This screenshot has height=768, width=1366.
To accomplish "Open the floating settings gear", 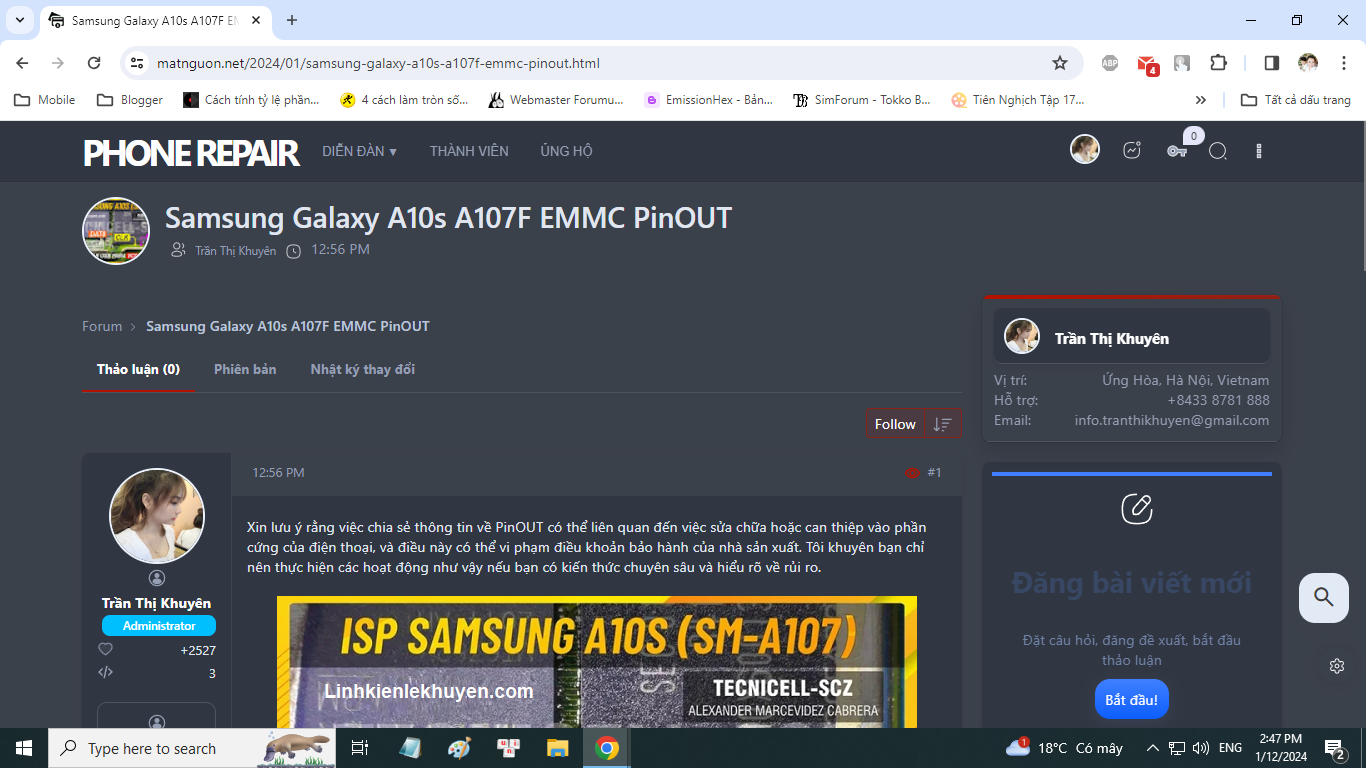I will coord(1337,666).
